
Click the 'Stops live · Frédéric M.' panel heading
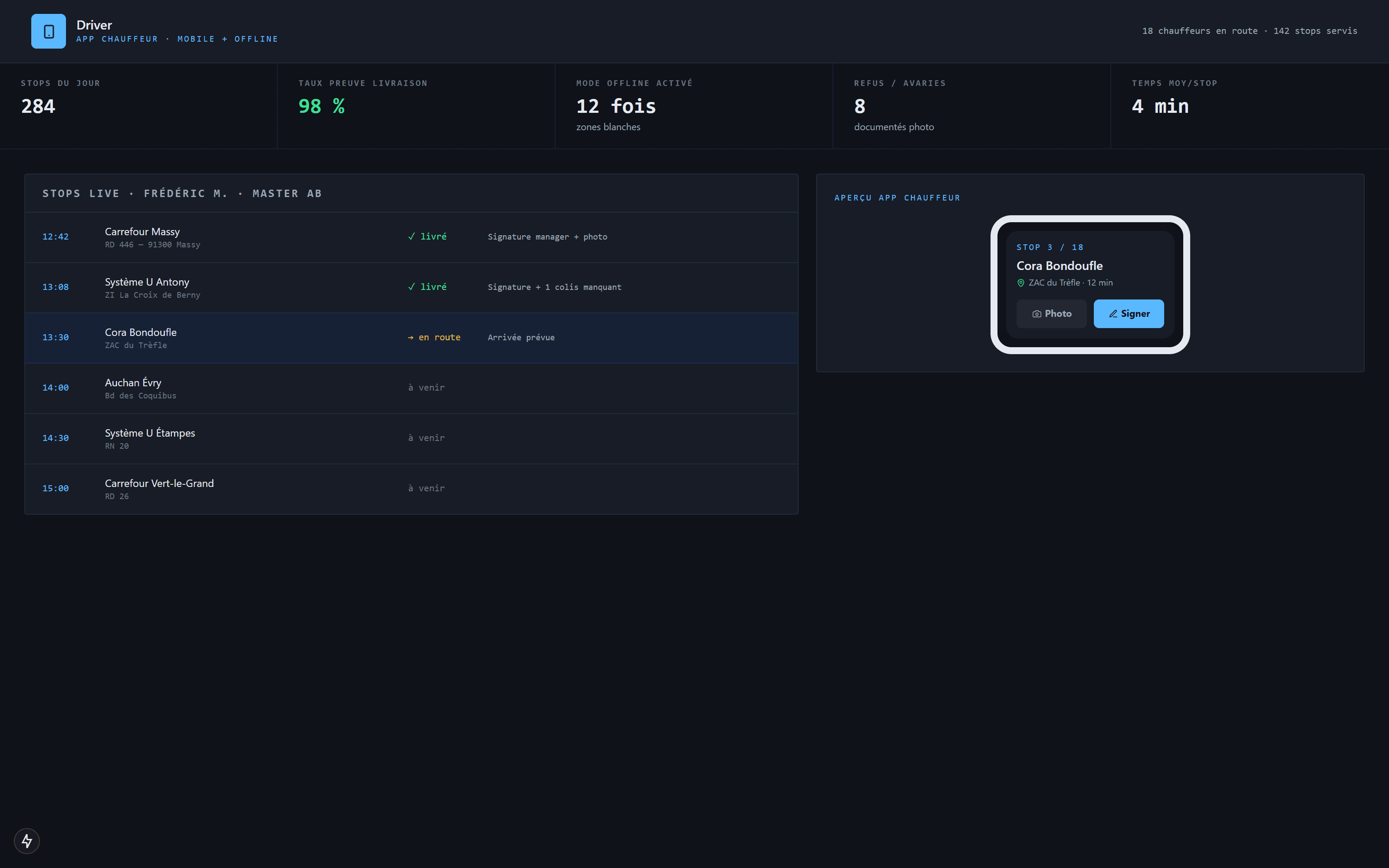182,194
